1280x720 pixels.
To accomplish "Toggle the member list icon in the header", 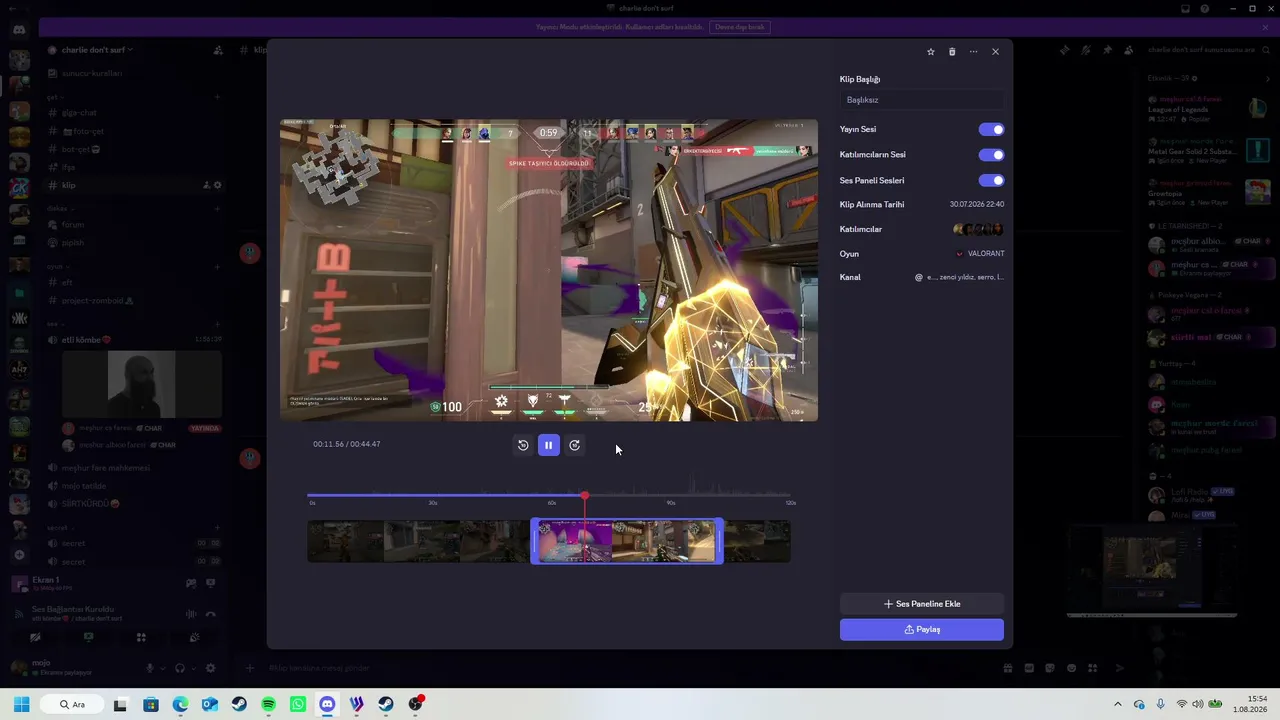I will (x=1128, y=50).
